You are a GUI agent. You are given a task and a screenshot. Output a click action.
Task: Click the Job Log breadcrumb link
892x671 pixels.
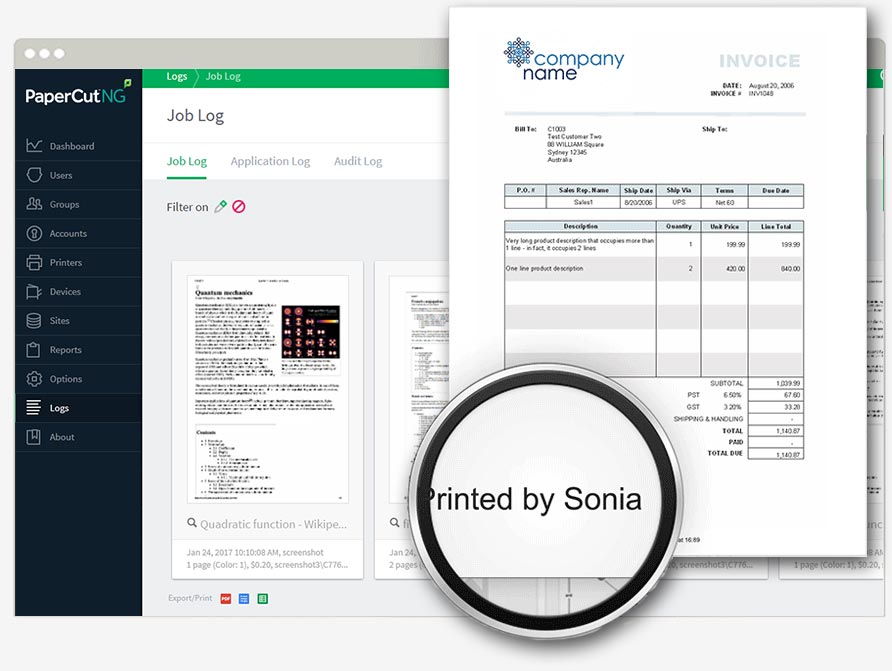coord(223,76)
